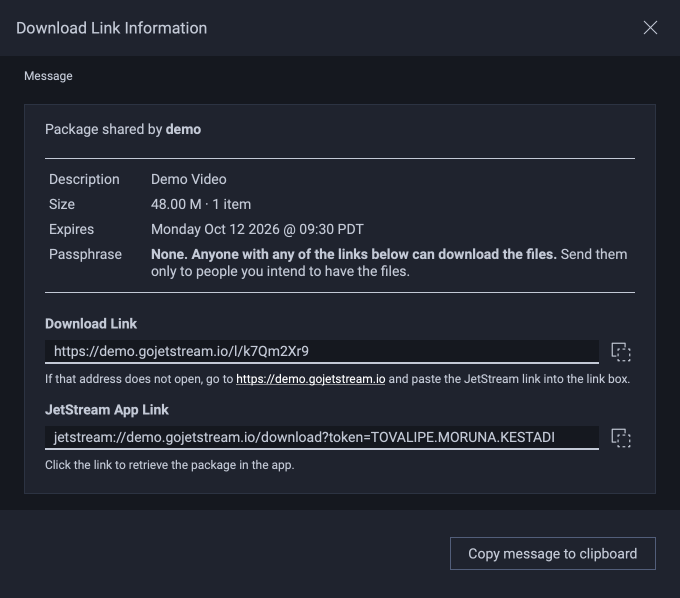Click the Download Link URL field
Image resolution: width=680 pixels, height=598 pixels.
point(322,351)
